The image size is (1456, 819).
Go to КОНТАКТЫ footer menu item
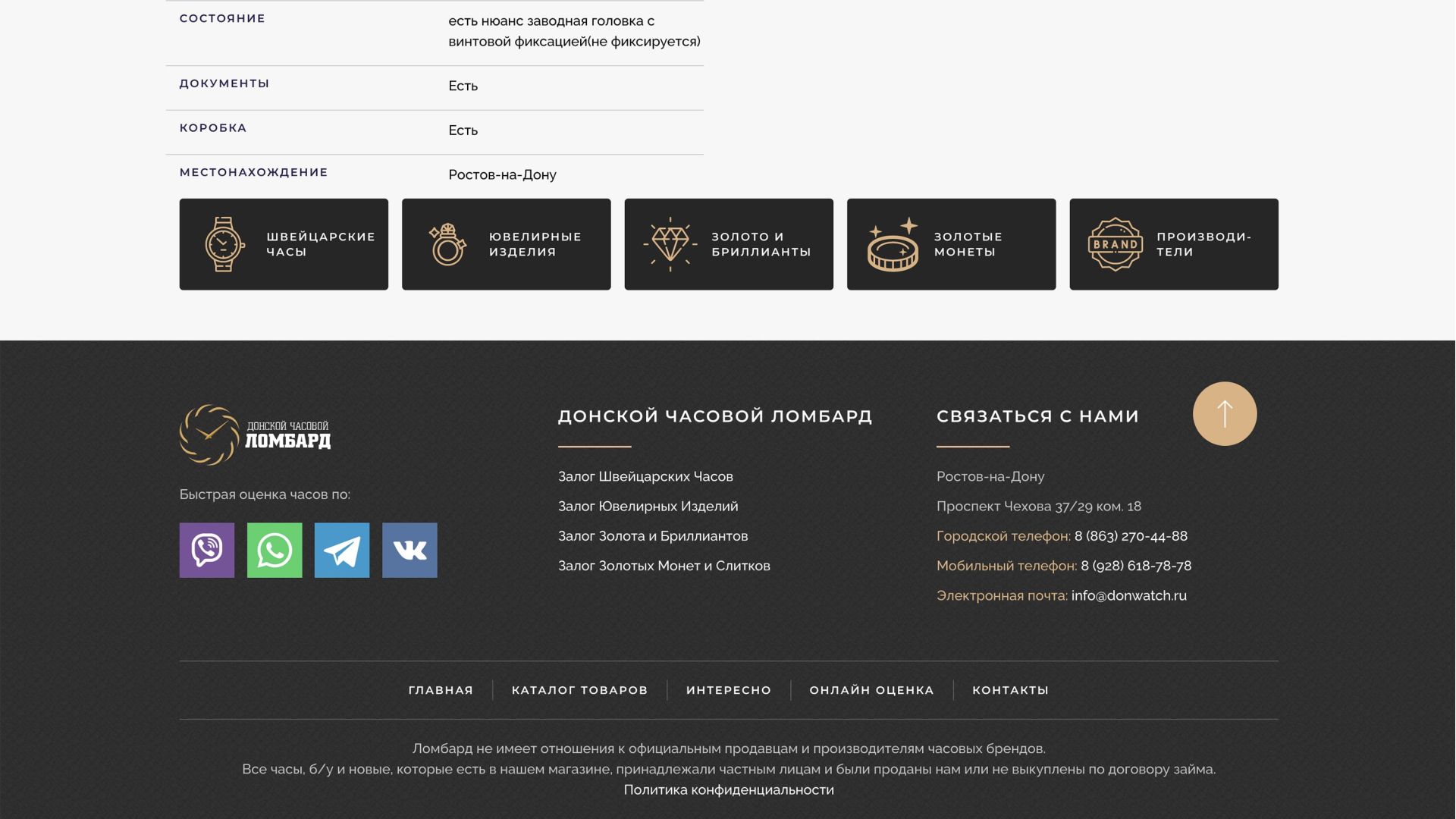click(1010, 690)
